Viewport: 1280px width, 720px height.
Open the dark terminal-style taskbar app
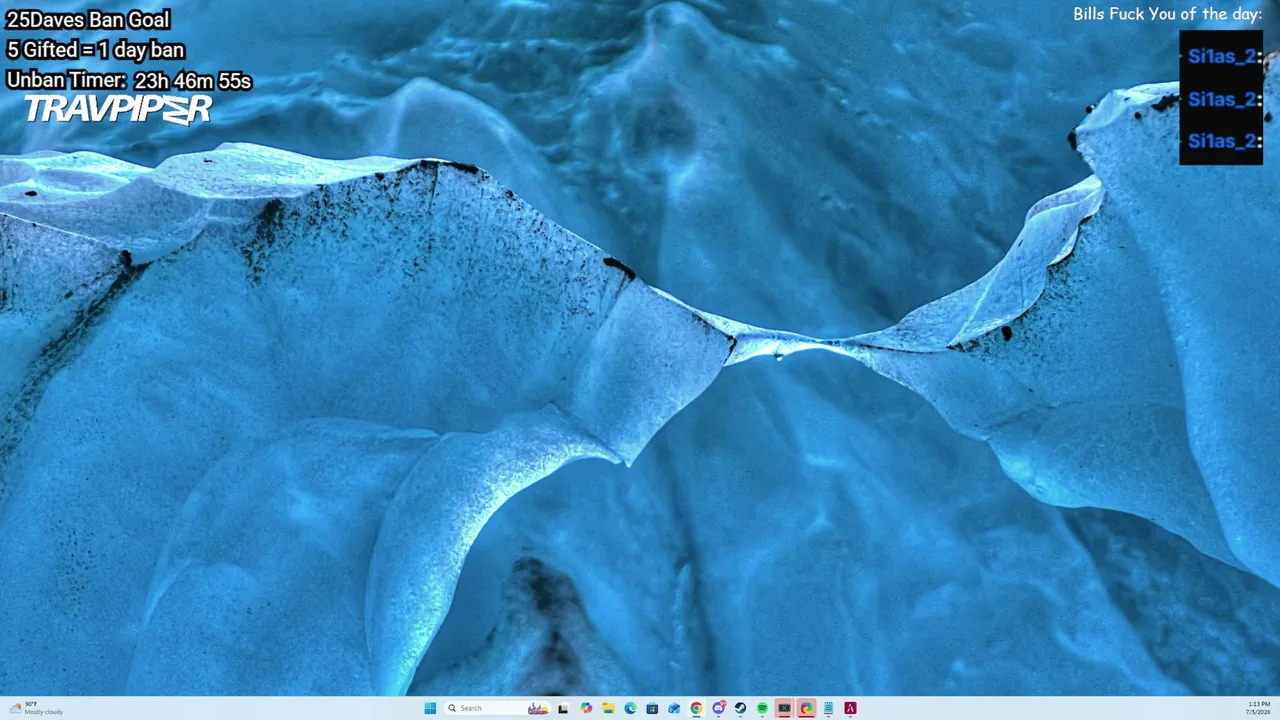tap(784, 708)
